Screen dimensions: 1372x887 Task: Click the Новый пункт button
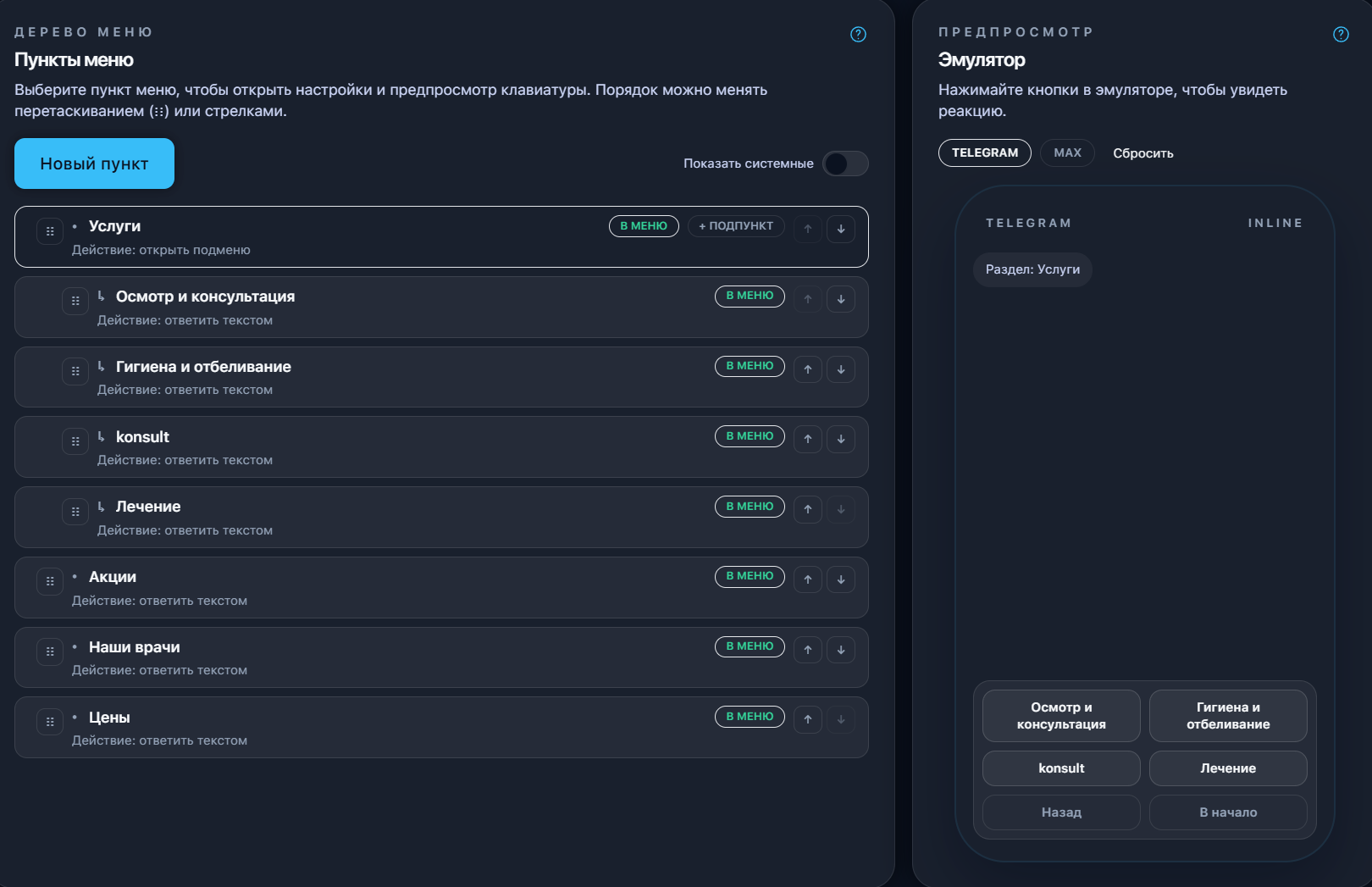coord(94,164)
